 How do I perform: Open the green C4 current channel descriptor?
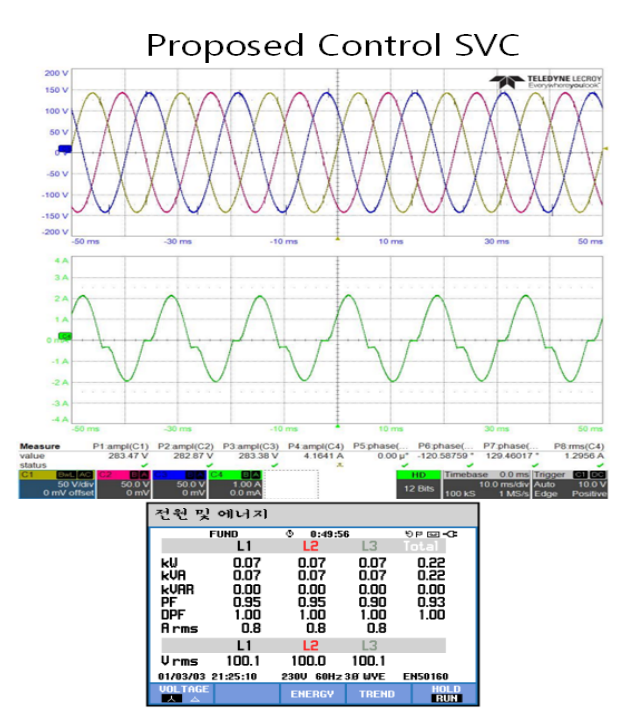235,484
